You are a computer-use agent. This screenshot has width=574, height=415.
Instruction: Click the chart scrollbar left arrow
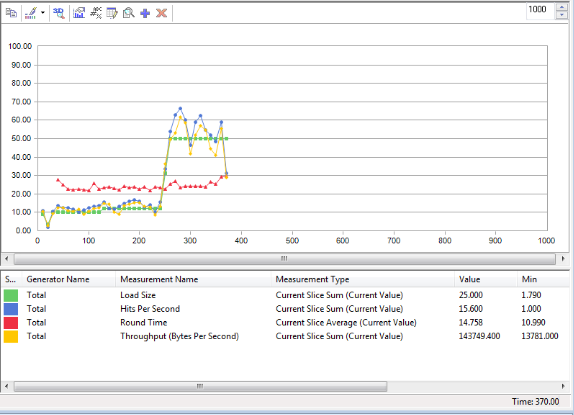click(x=7, y=259)
